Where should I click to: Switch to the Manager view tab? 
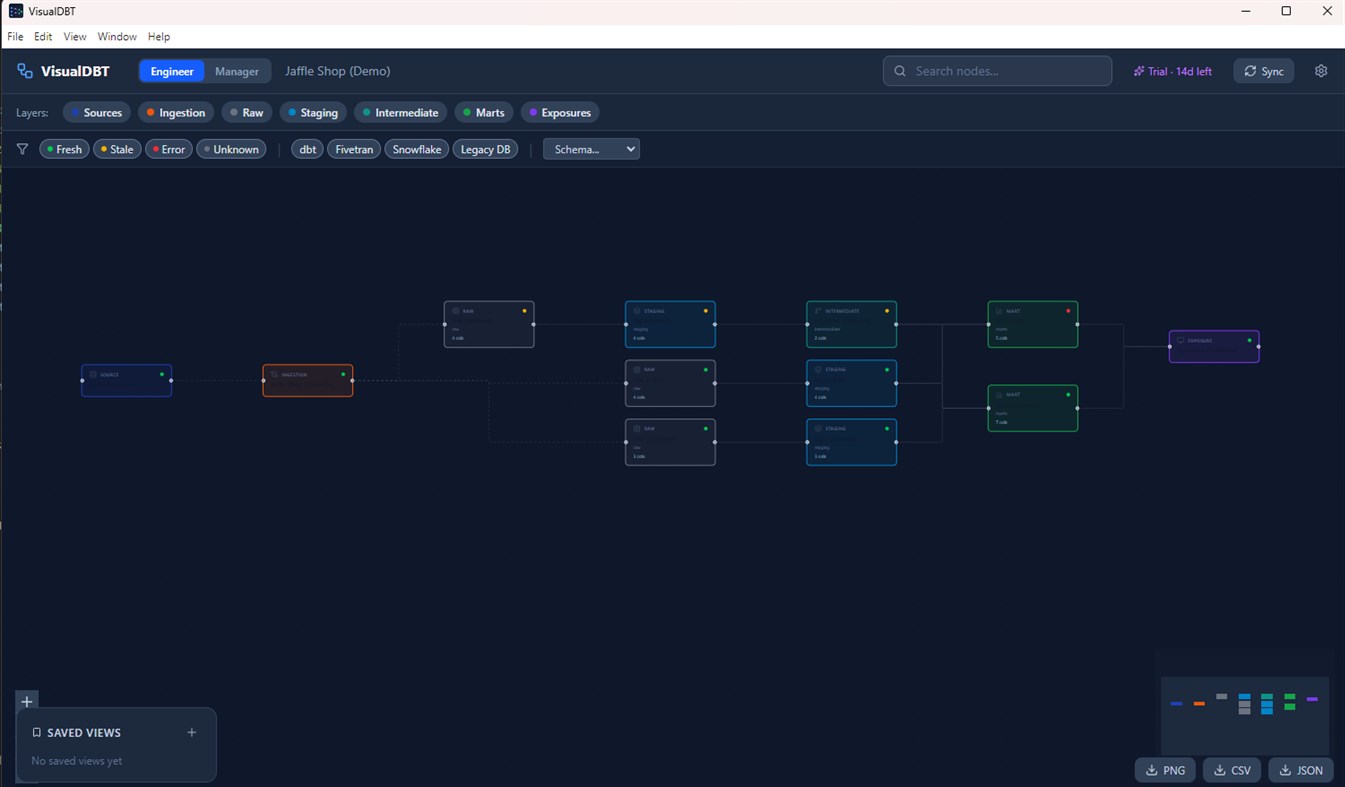(x=237, y=71)
